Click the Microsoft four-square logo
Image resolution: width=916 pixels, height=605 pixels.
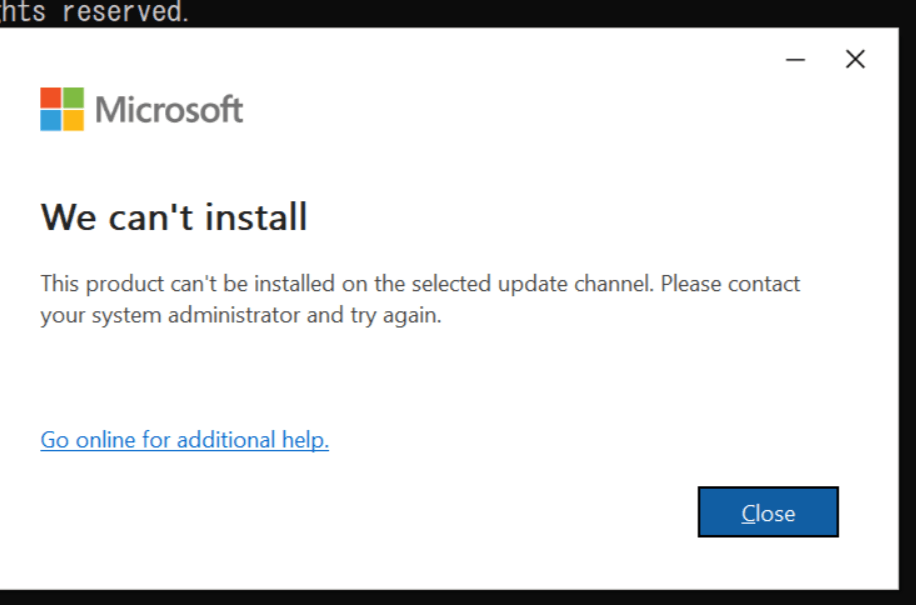point(62,108)
